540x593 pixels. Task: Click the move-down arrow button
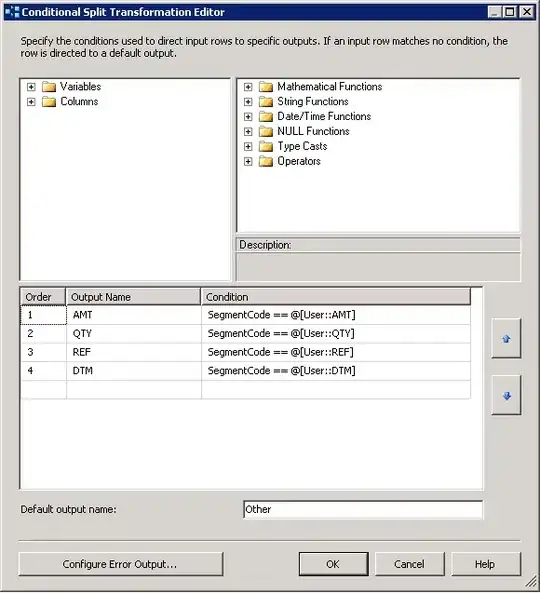click(506, 396)
